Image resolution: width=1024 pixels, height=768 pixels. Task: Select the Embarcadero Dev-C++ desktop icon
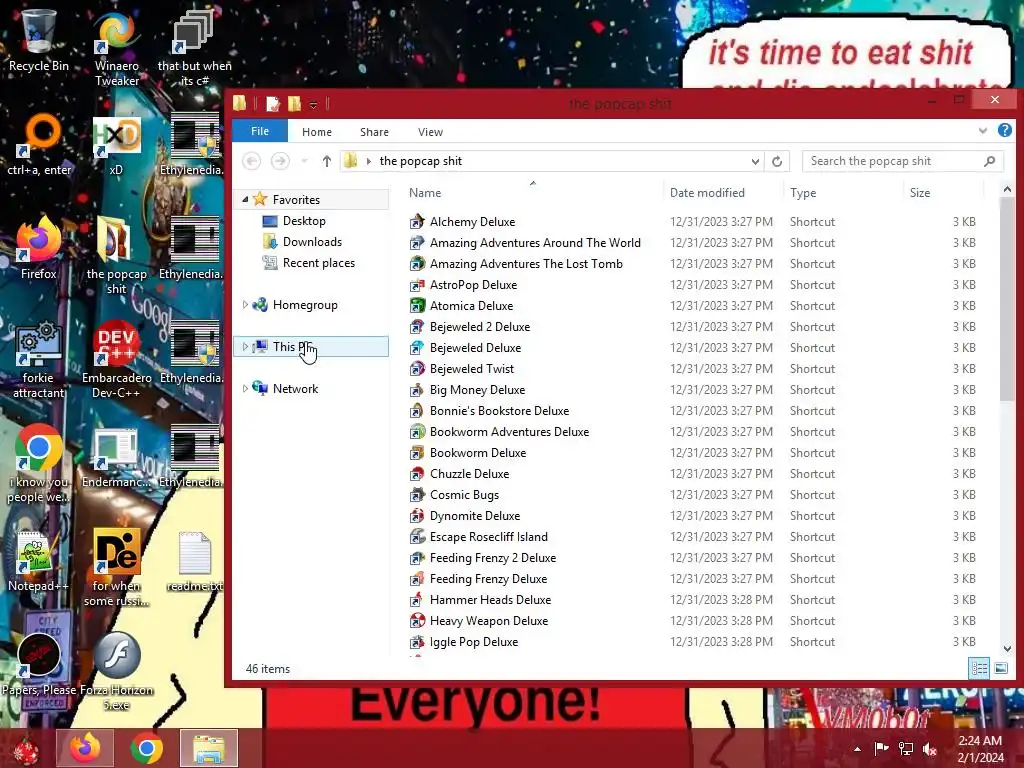pos(117,360)
